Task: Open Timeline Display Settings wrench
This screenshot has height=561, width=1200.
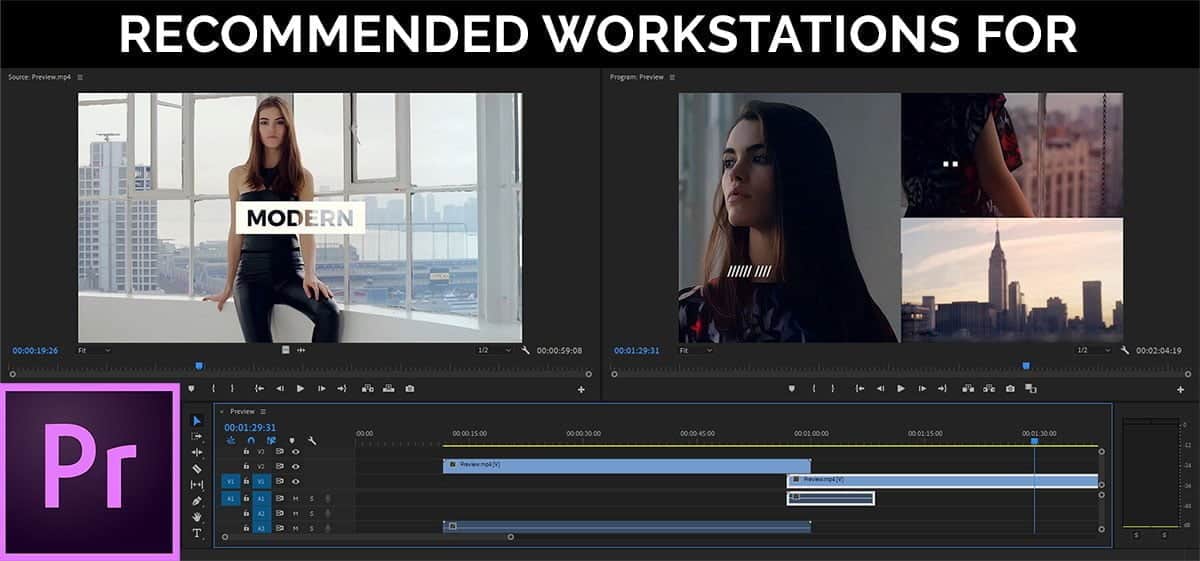Action: [312, 441]
